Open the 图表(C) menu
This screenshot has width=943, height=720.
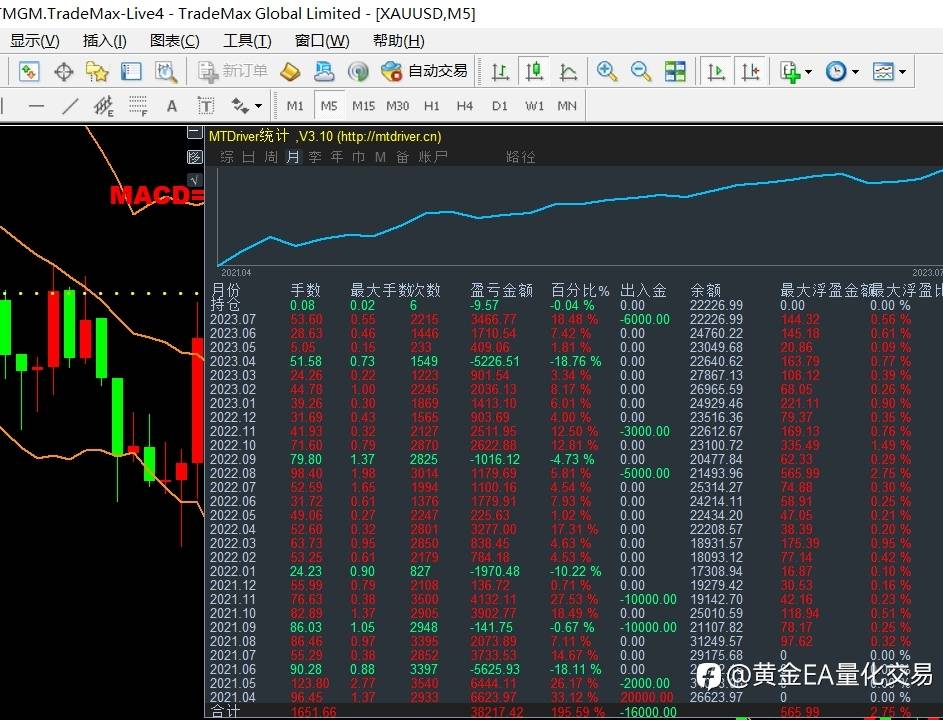click(174, 41)
